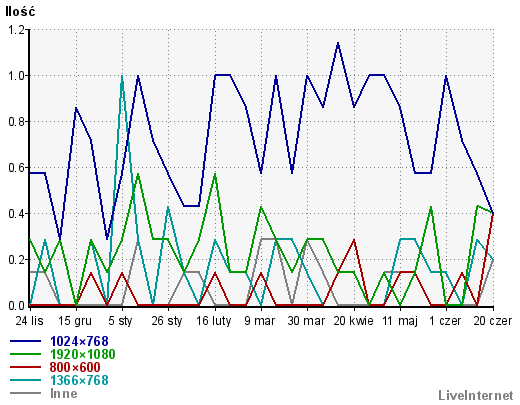Viewport: 520px width, 405px height.
Task: Click the blue line's highest peak above 1.0
Action: pyautogui.click(x=338, y=43)
